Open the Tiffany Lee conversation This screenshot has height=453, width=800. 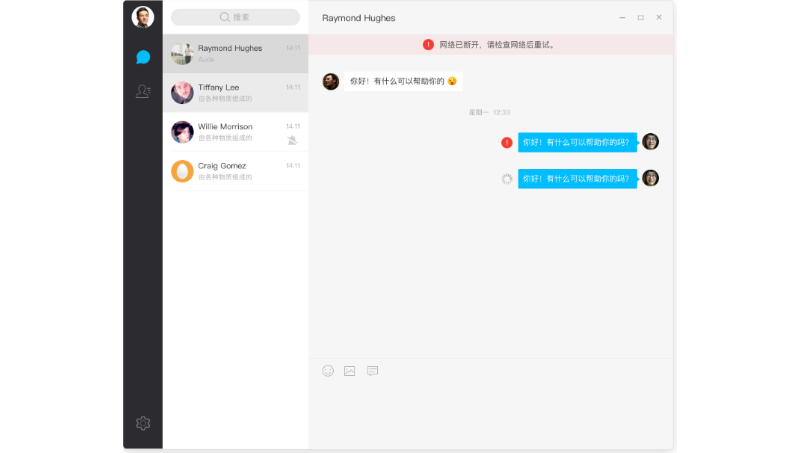pyautogui.click(x=235, y=93)
